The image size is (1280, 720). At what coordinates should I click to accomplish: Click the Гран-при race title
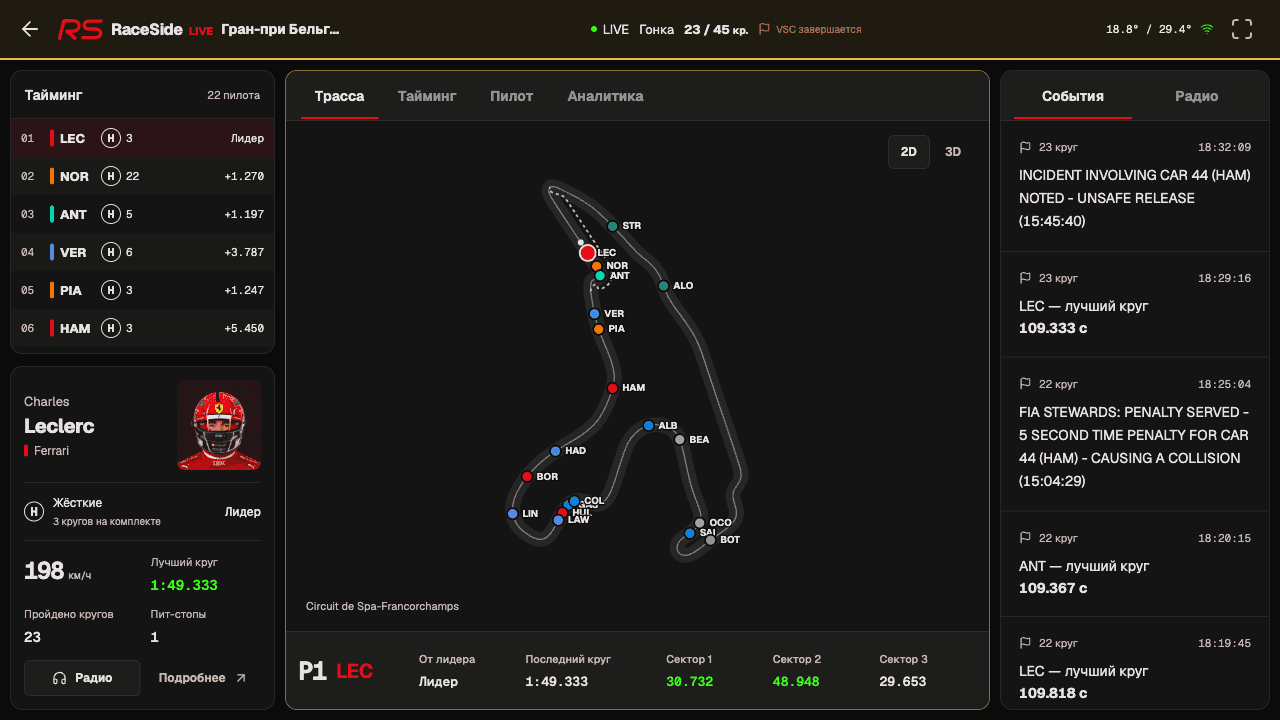(x=280, y=29)
